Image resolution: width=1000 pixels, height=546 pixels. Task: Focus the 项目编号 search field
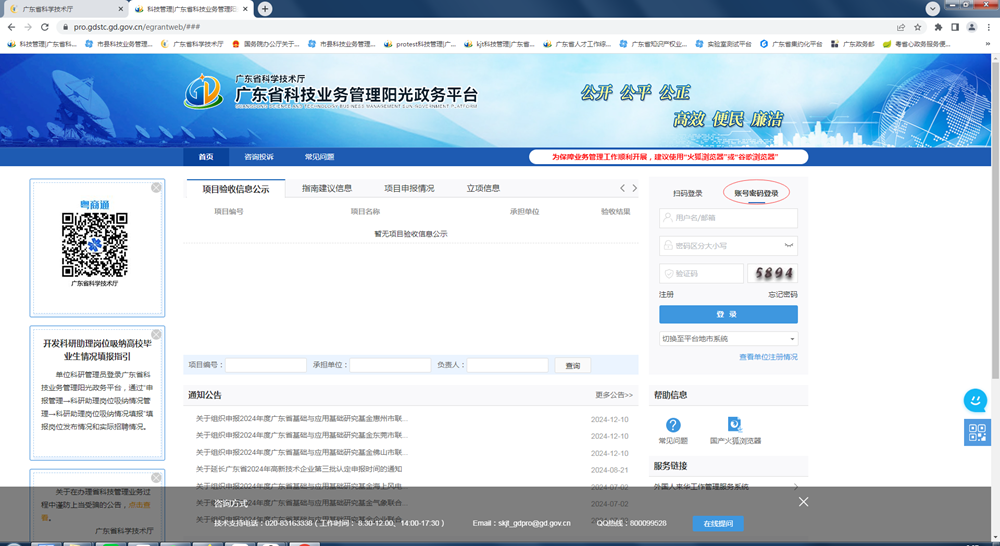tap(266, 365)
